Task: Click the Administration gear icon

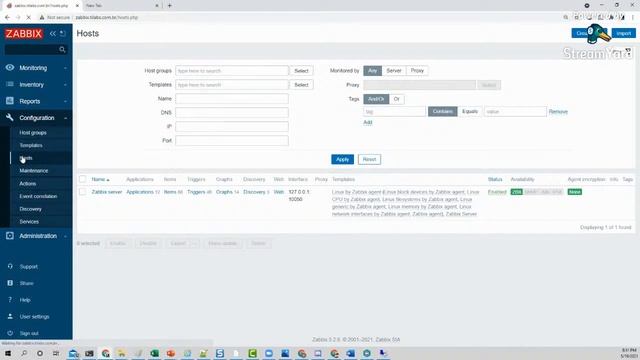Action: click(x=10, y=236)
